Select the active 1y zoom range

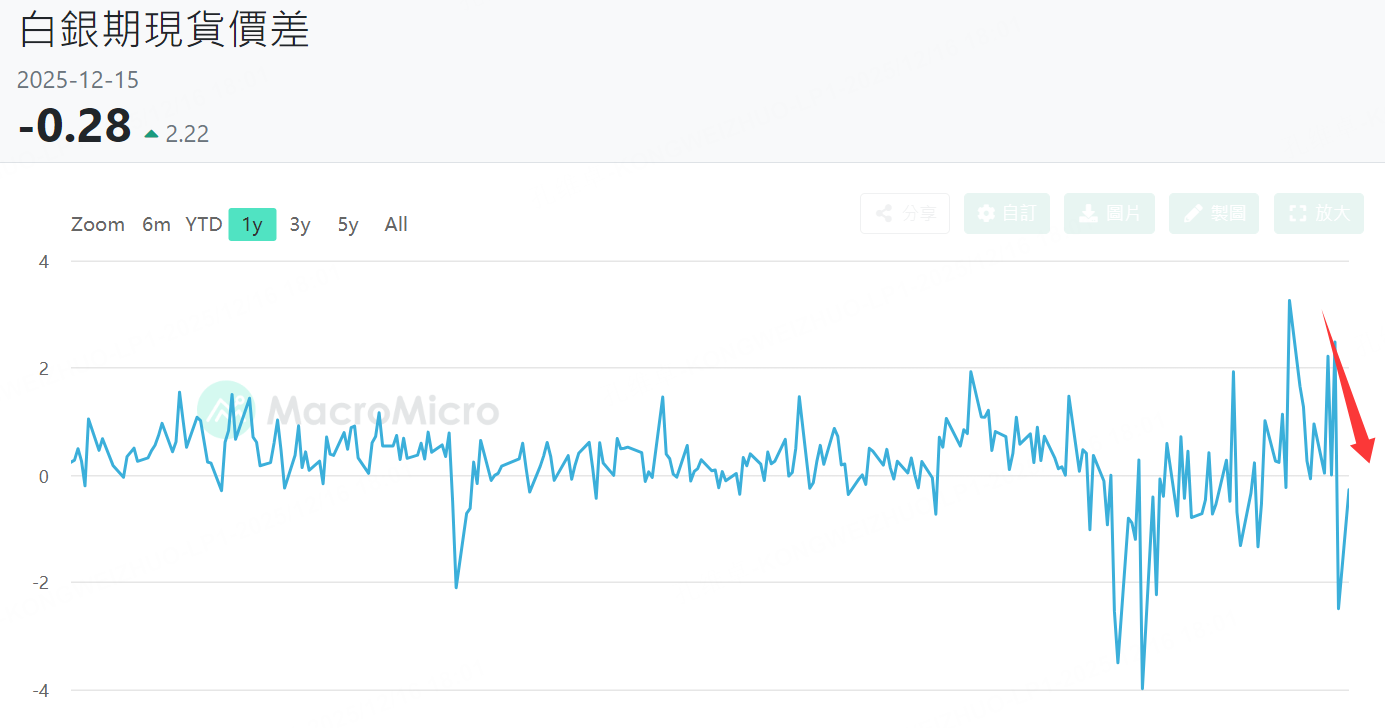(x=252, y=225)
